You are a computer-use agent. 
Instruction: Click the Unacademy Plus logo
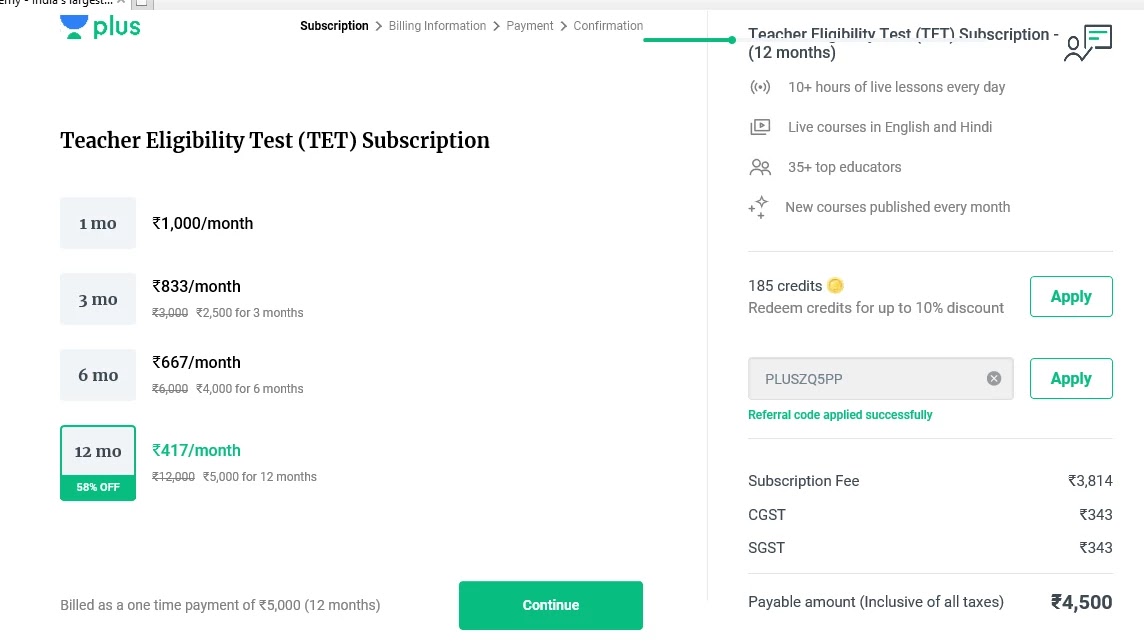coord(100,27)
